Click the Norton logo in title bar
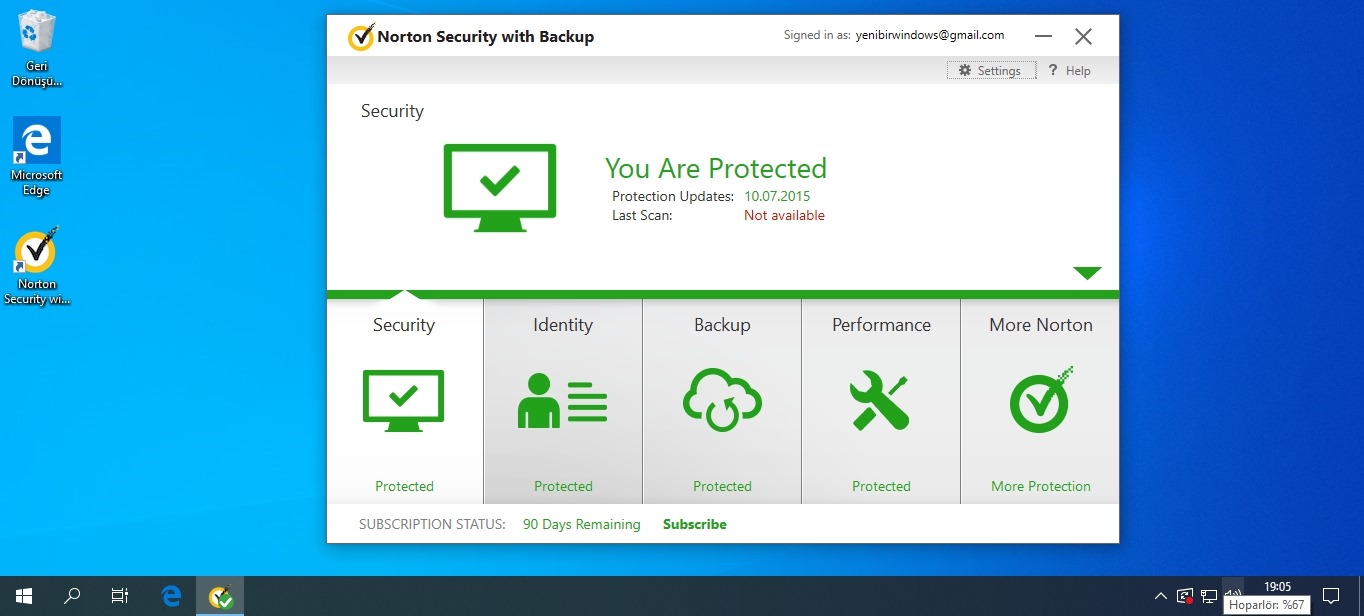This screenshot has width=1364, height=616. pyautogui.click(x=361, y=37)
